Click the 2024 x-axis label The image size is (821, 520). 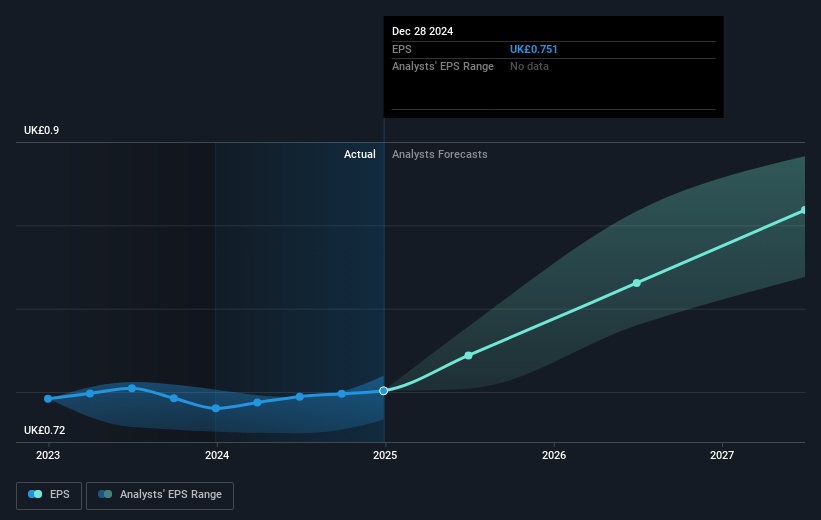coord(217,456)
